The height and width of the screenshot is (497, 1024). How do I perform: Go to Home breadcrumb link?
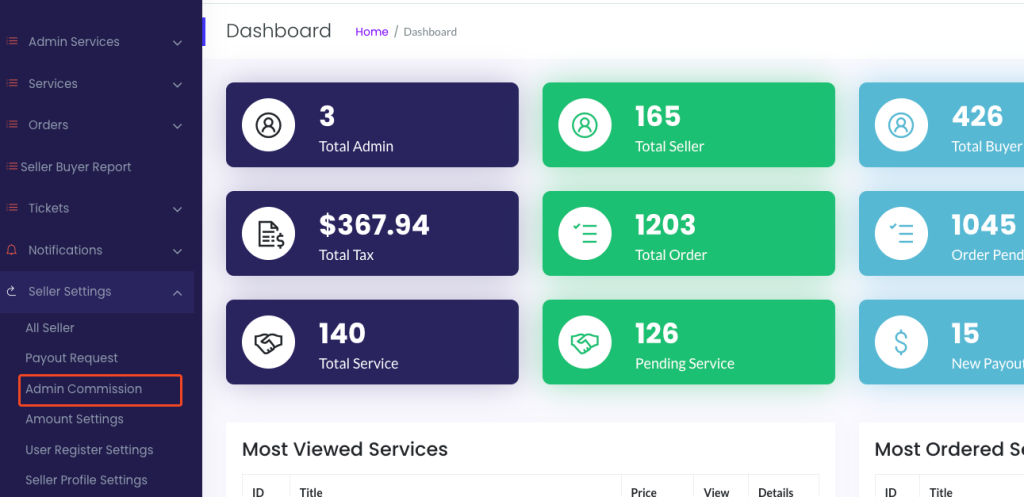(x=372, y=32)
